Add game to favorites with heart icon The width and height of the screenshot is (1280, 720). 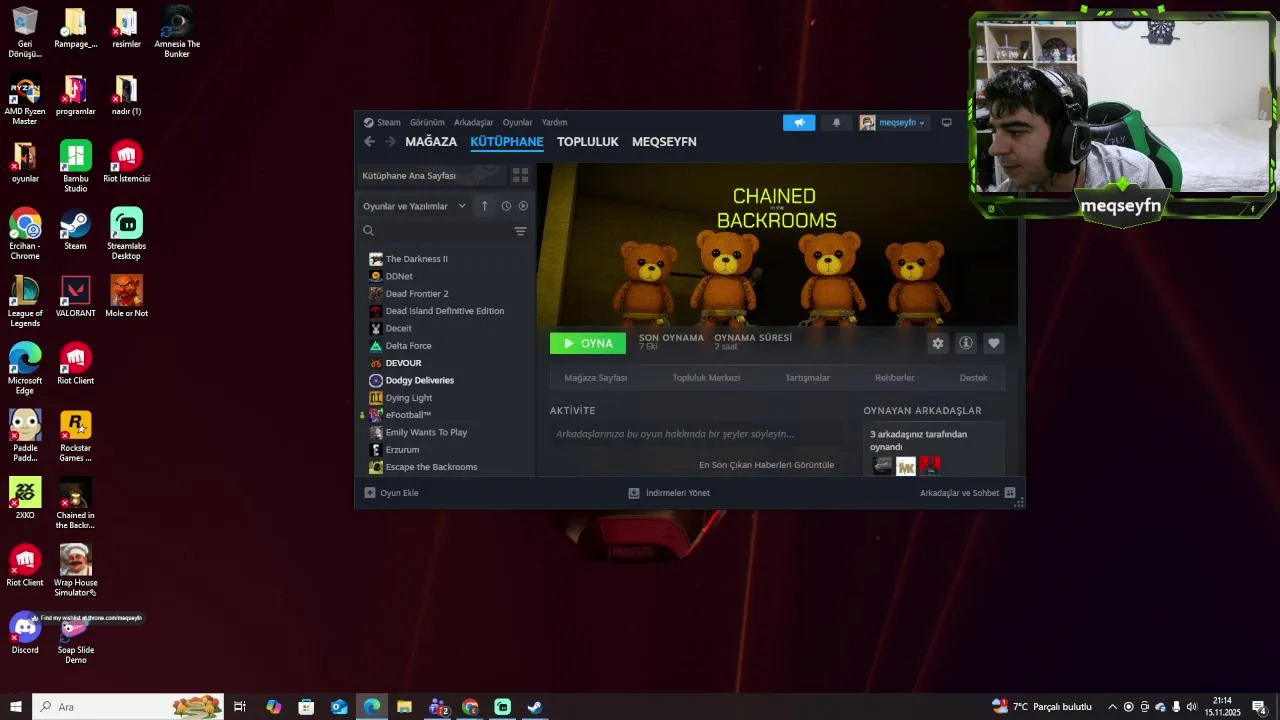click(x=994, y=343)
